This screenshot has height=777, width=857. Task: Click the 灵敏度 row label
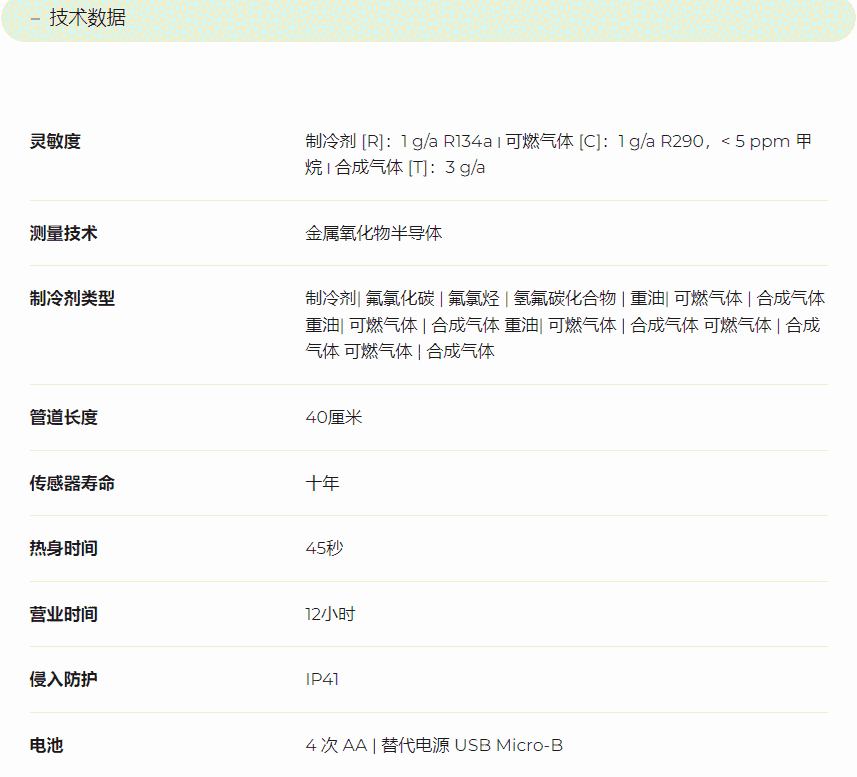55,142
